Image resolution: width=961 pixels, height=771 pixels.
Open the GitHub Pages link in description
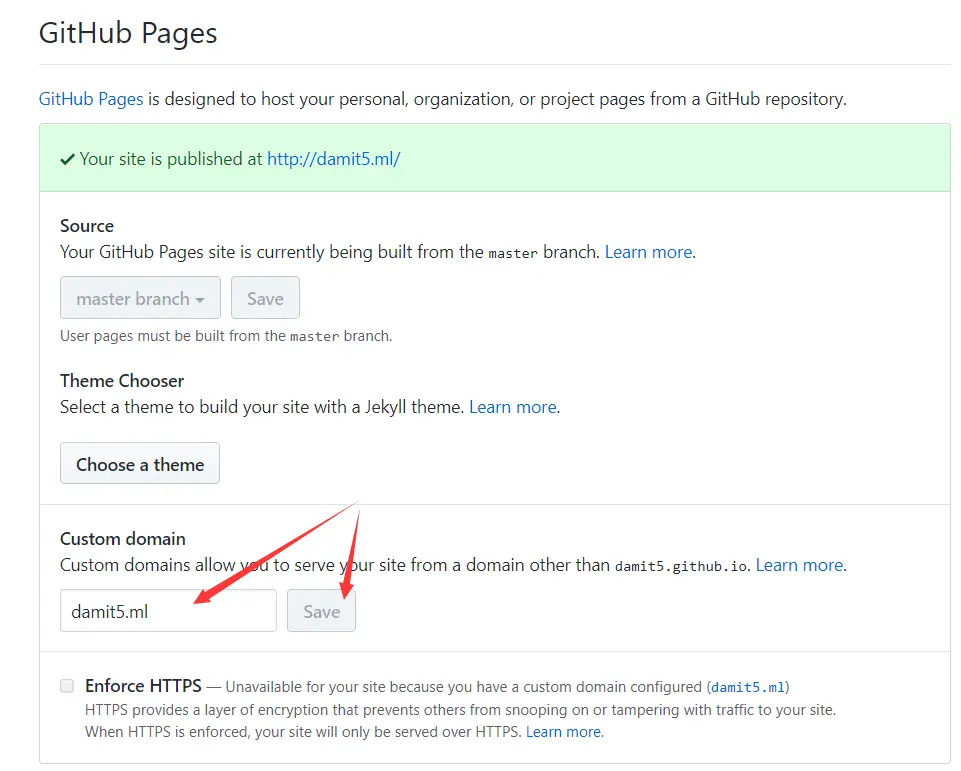click(x=91, y=99)
